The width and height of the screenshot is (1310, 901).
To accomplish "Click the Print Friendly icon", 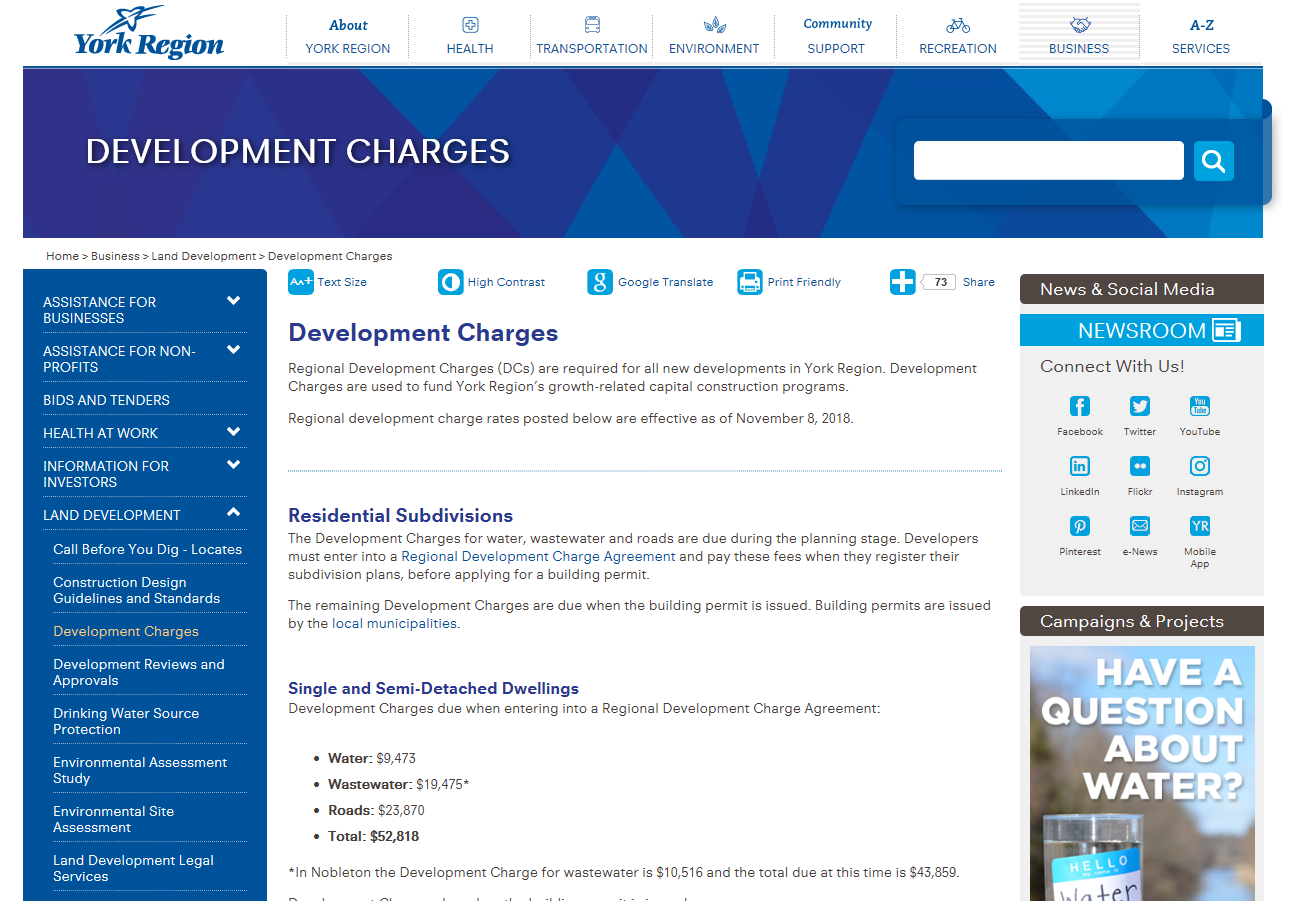I will (x=750, y=282).
